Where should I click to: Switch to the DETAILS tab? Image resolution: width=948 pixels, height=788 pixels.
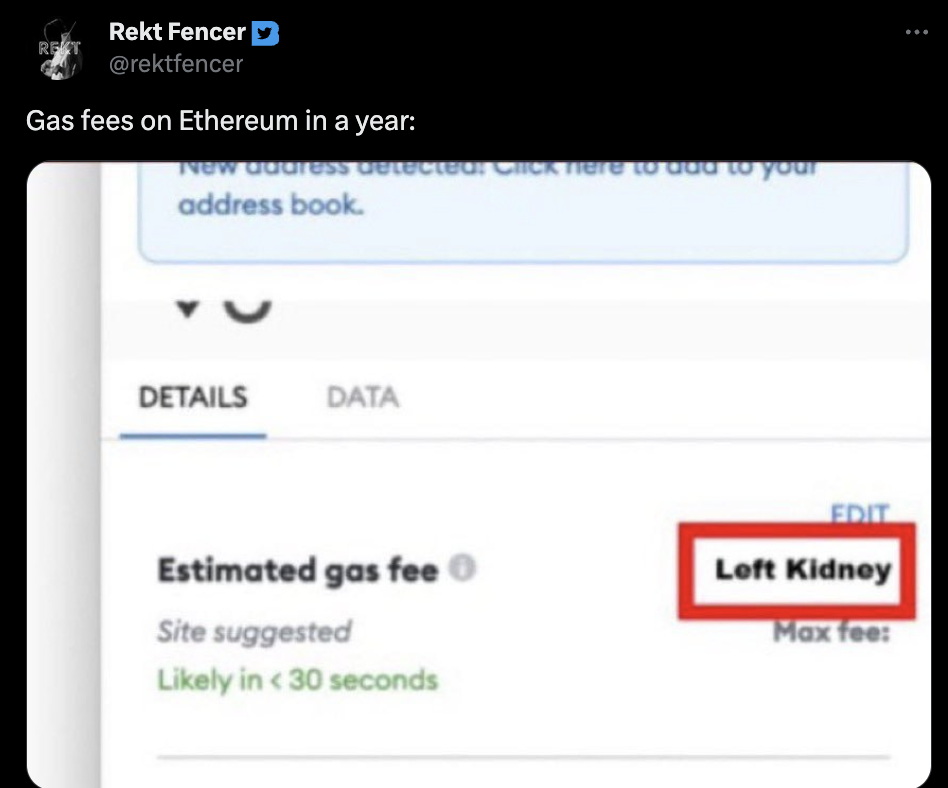[x=193, y=397]
